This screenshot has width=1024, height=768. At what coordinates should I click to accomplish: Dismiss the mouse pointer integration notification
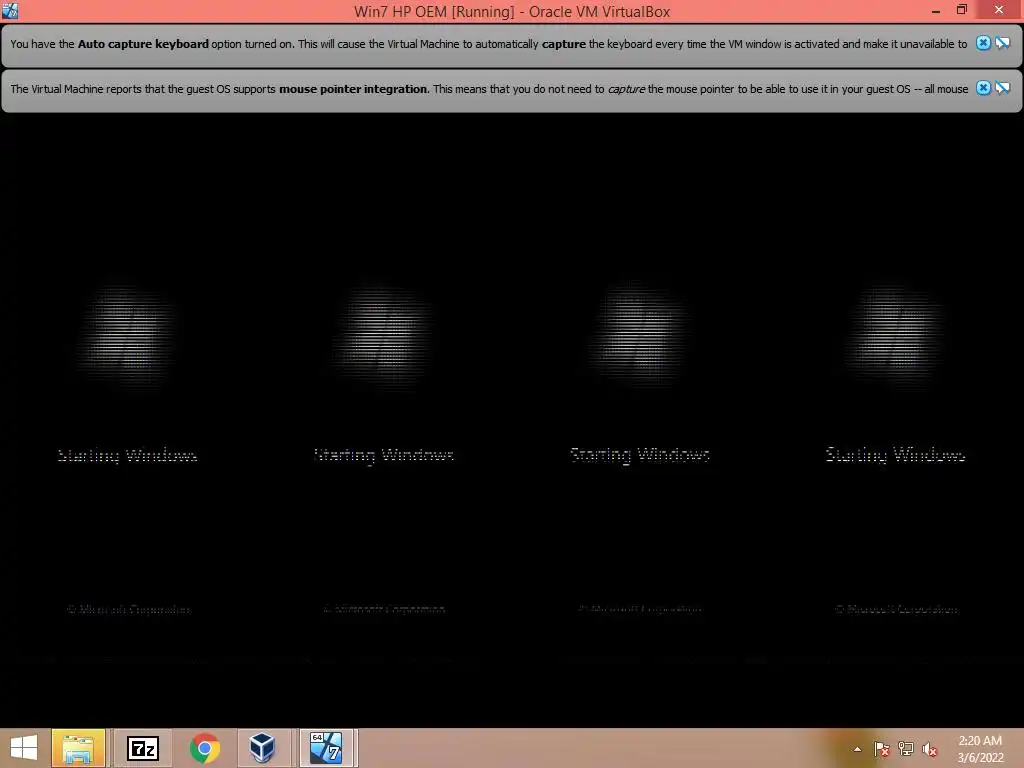[983, 88]
